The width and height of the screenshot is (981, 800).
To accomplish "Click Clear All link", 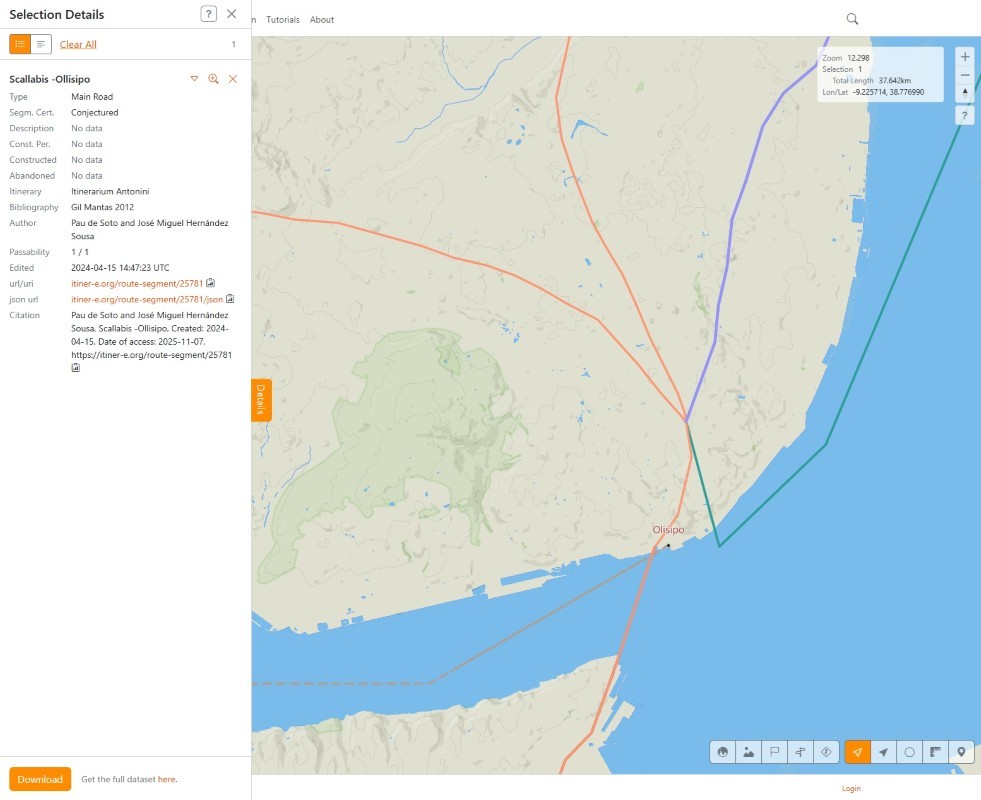I will 78,44.
